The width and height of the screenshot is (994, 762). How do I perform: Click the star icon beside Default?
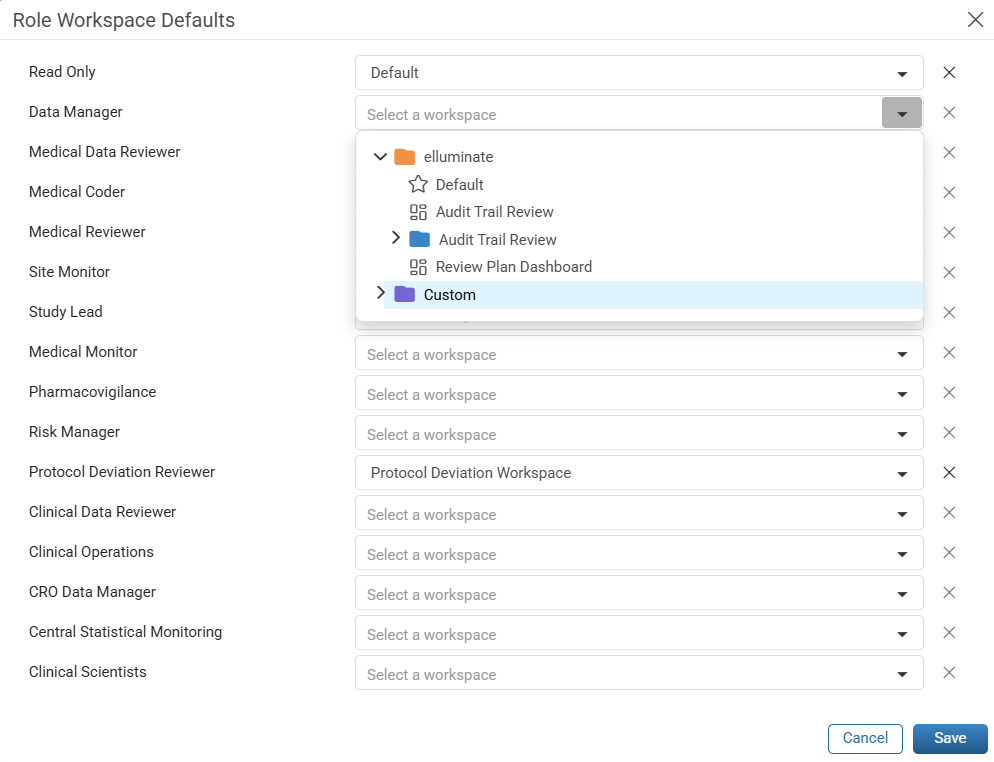pos(418,184)
